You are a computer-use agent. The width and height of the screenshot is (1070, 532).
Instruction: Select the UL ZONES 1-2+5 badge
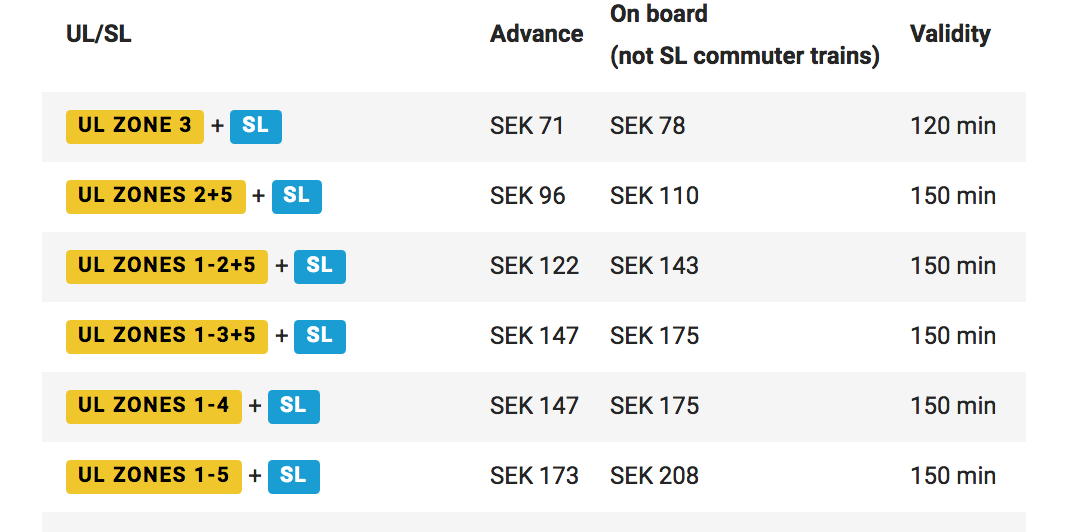(x=167, y=266)
